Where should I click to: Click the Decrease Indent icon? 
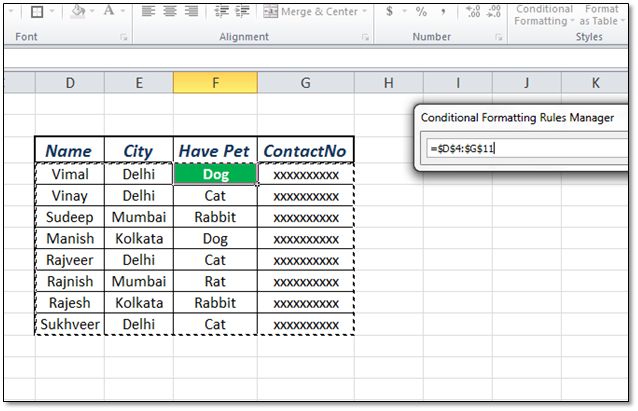(x=222, y=11)
